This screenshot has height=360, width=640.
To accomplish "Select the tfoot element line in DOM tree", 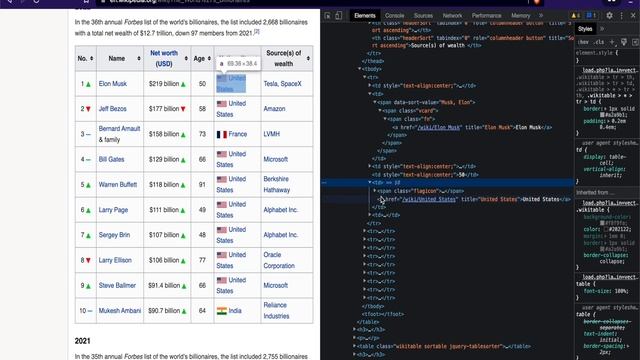I will coord(383,314).
